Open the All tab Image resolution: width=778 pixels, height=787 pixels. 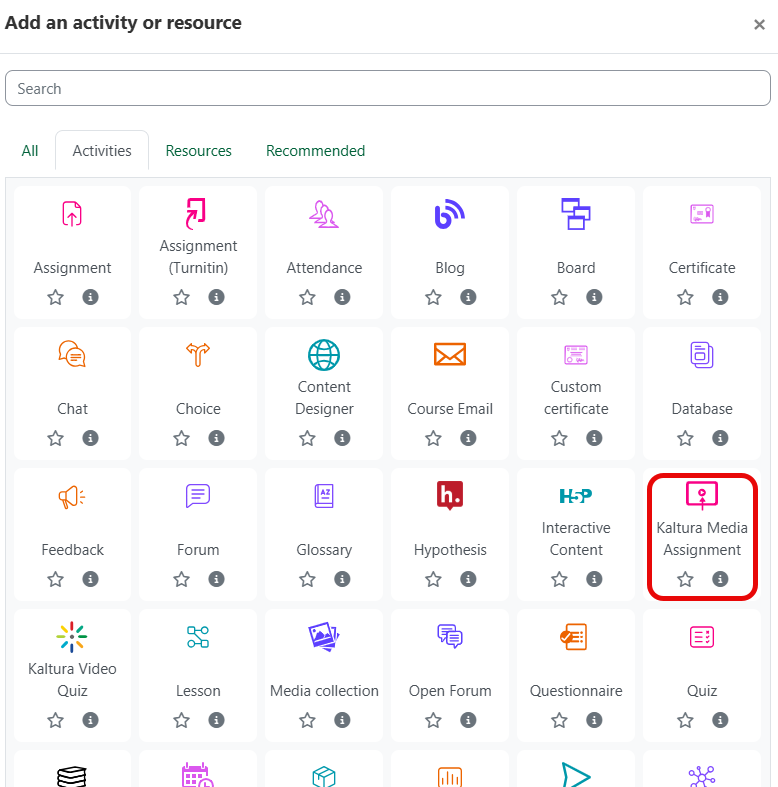(30, 151)
